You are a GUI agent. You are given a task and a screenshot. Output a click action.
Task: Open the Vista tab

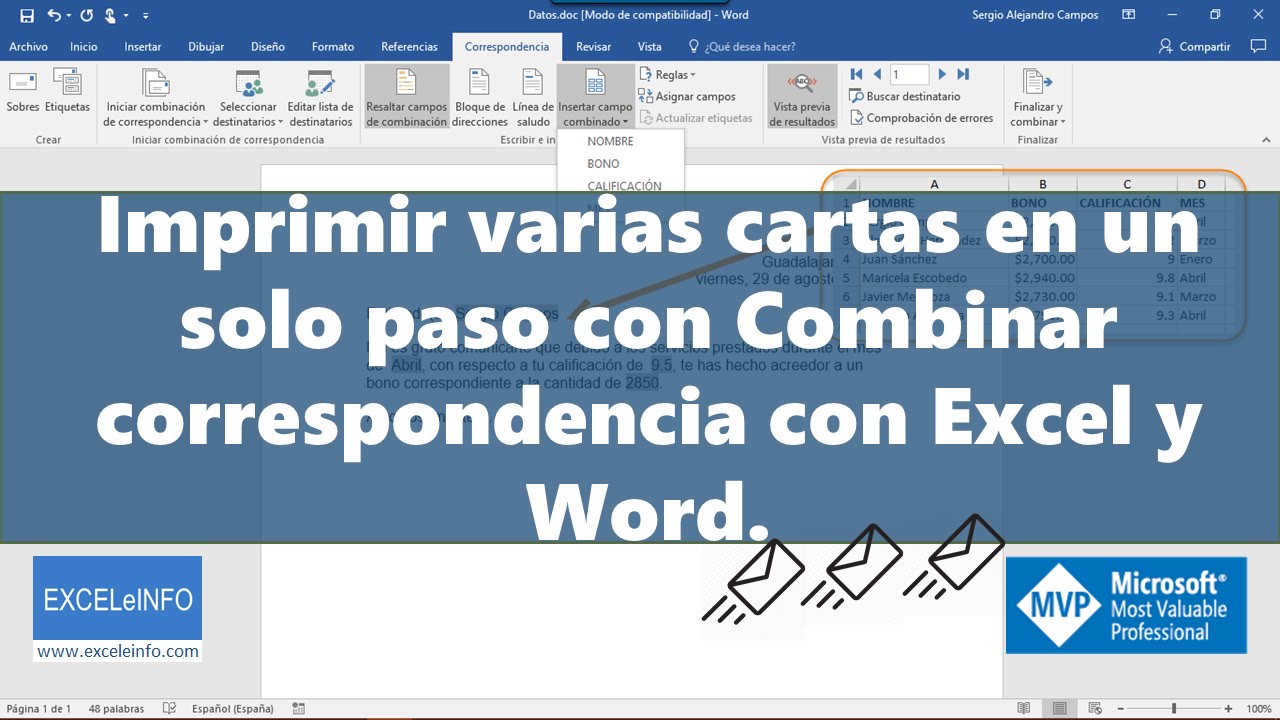[x=650, y=46]
